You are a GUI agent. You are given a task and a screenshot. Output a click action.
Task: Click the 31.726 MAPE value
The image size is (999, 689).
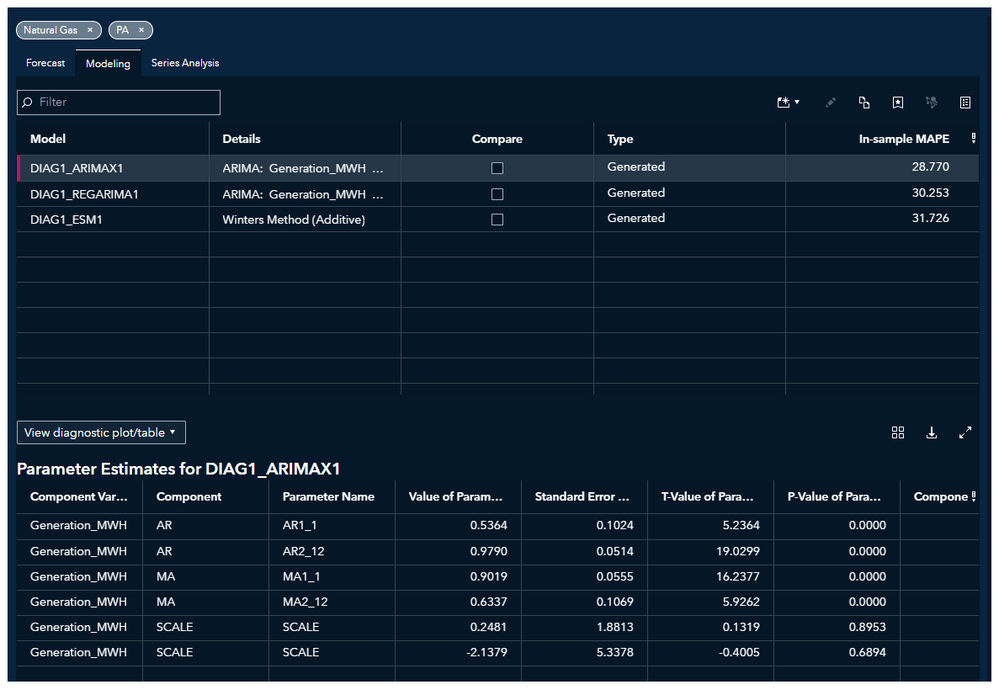(x=930, y=218)
